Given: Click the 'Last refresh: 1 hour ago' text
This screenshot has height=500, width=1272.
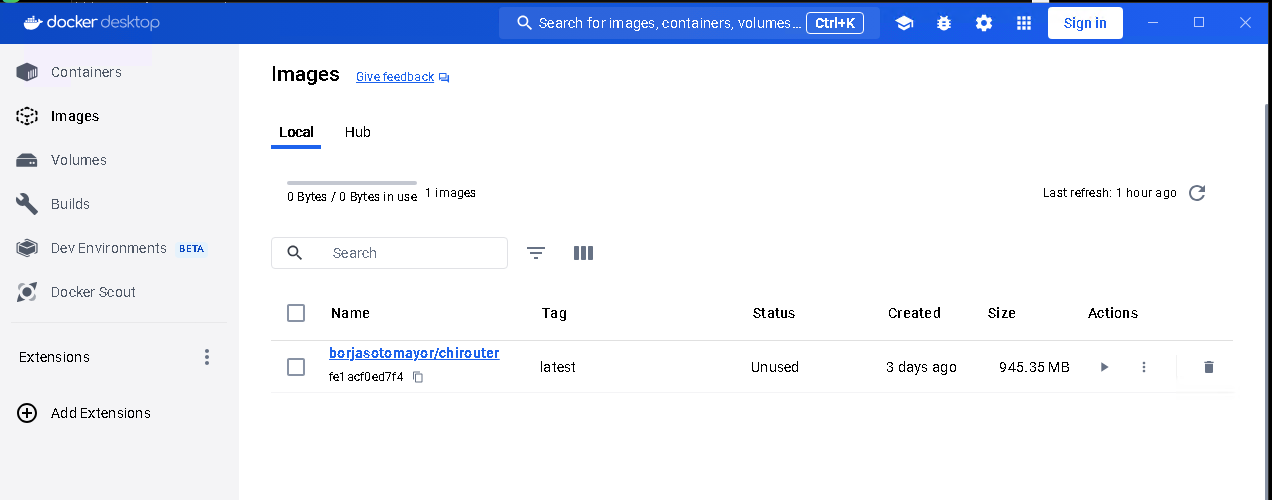Looking at the screenshot, I should coord(1110,193).
